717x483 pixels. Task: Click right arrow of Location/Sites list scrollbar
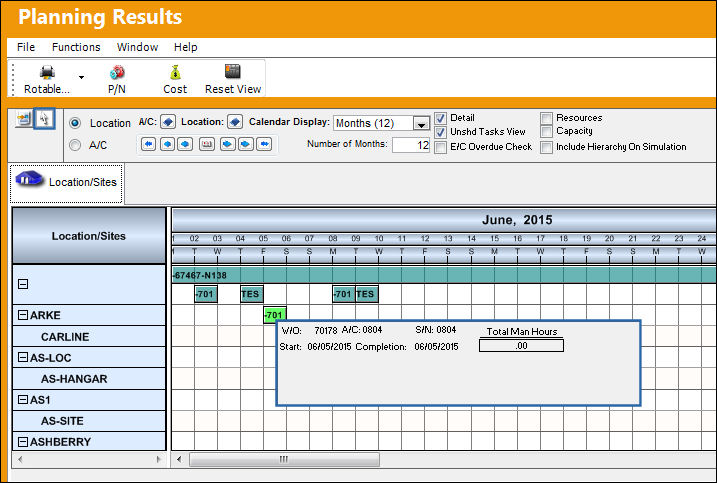(x=159, y=459)
